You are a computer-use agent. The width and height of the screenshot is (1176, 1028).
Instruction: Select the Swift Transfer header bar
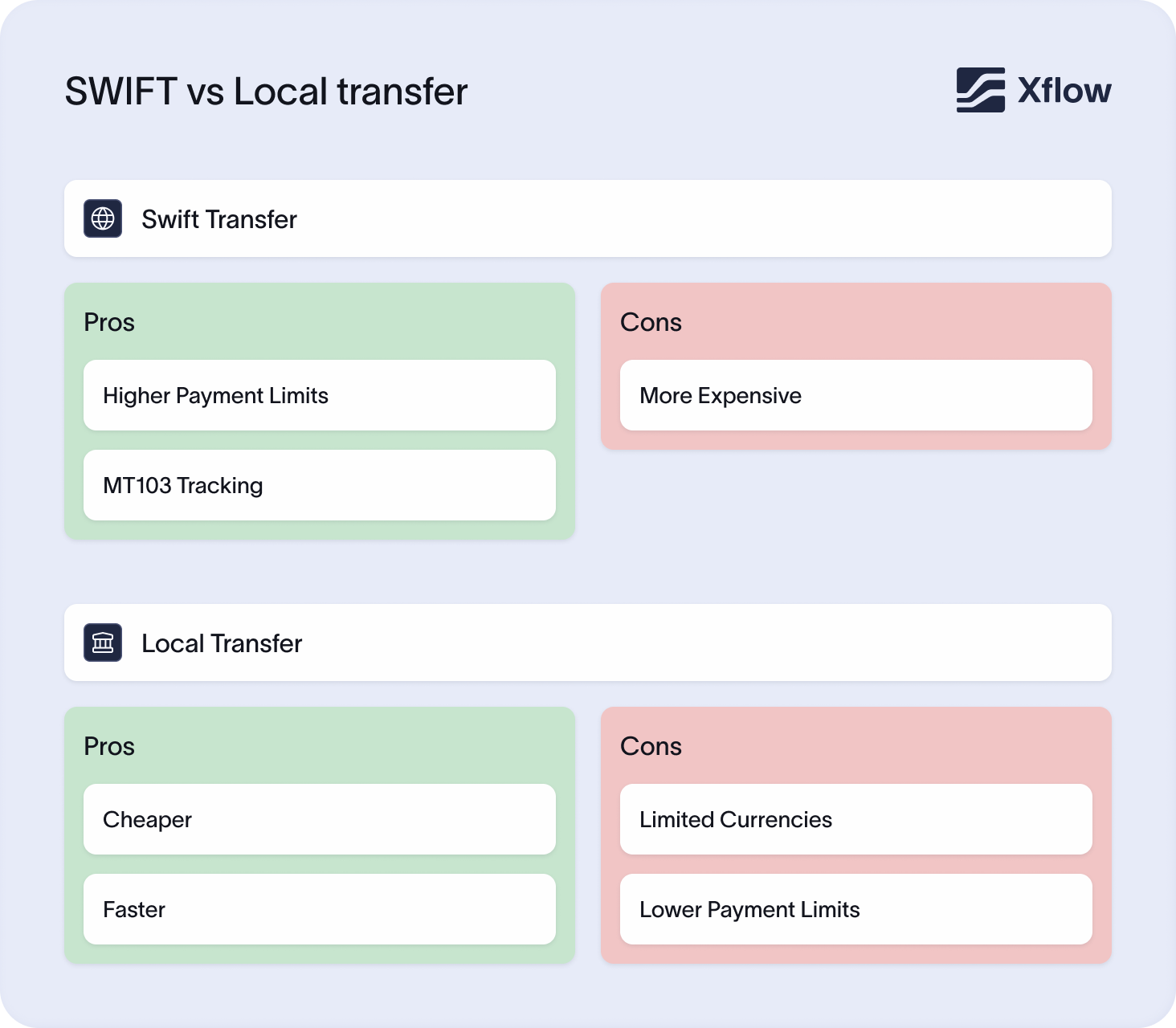coord(586,218)
